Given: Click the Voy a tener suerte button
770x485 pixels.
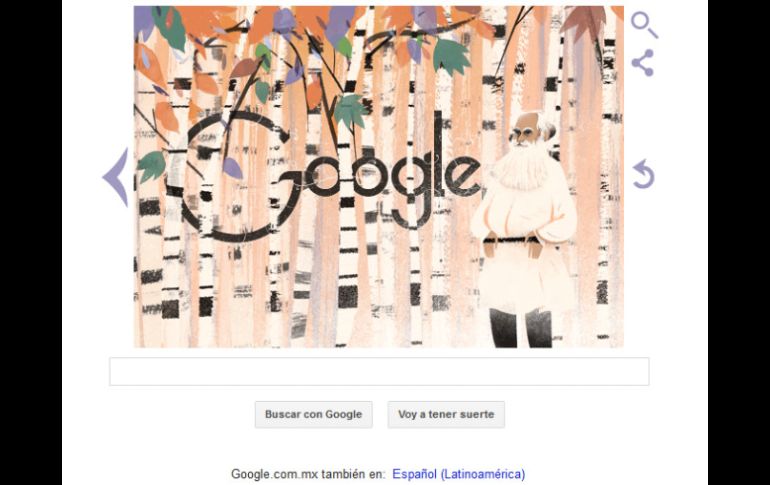Looking at the screenshot, I should 446,414.
